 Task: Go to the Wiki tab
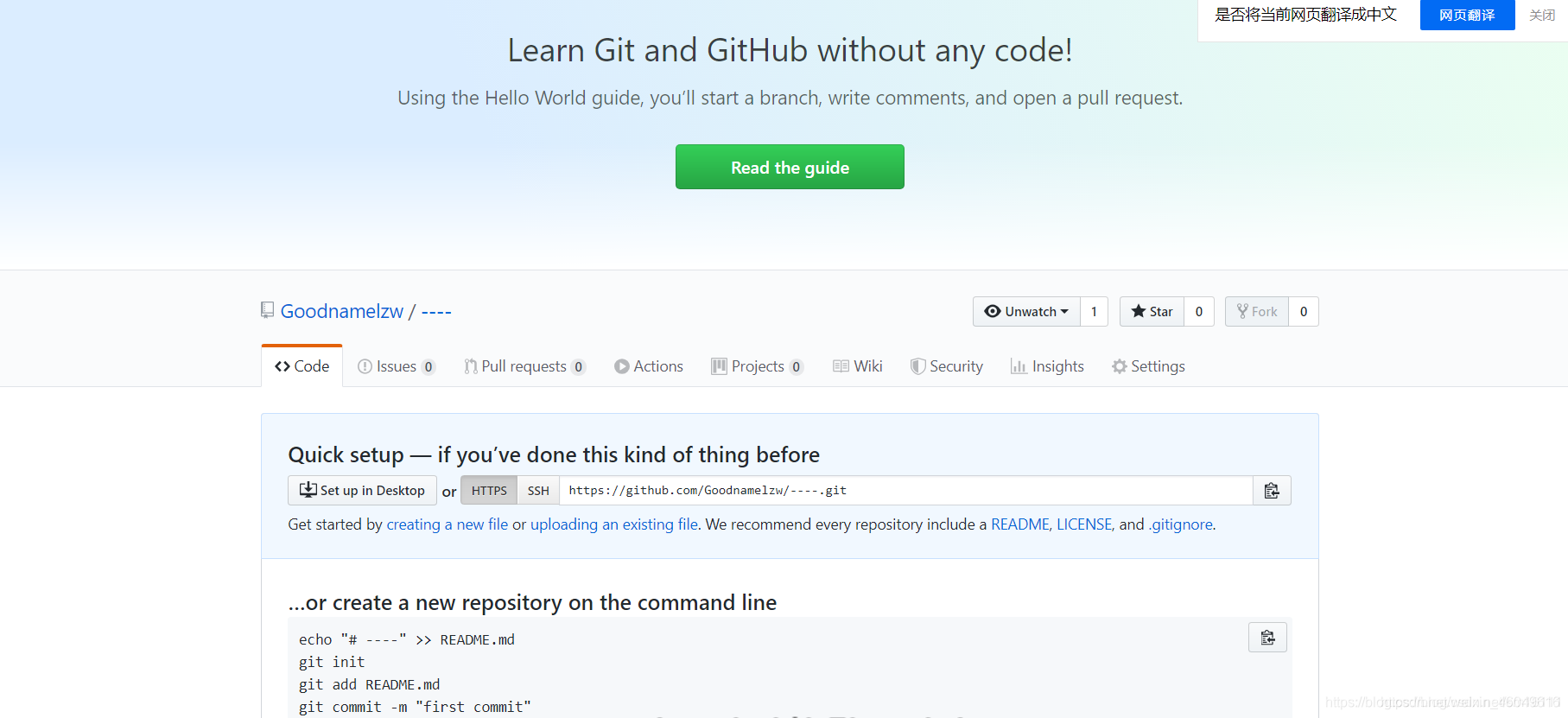coord(858,366)
